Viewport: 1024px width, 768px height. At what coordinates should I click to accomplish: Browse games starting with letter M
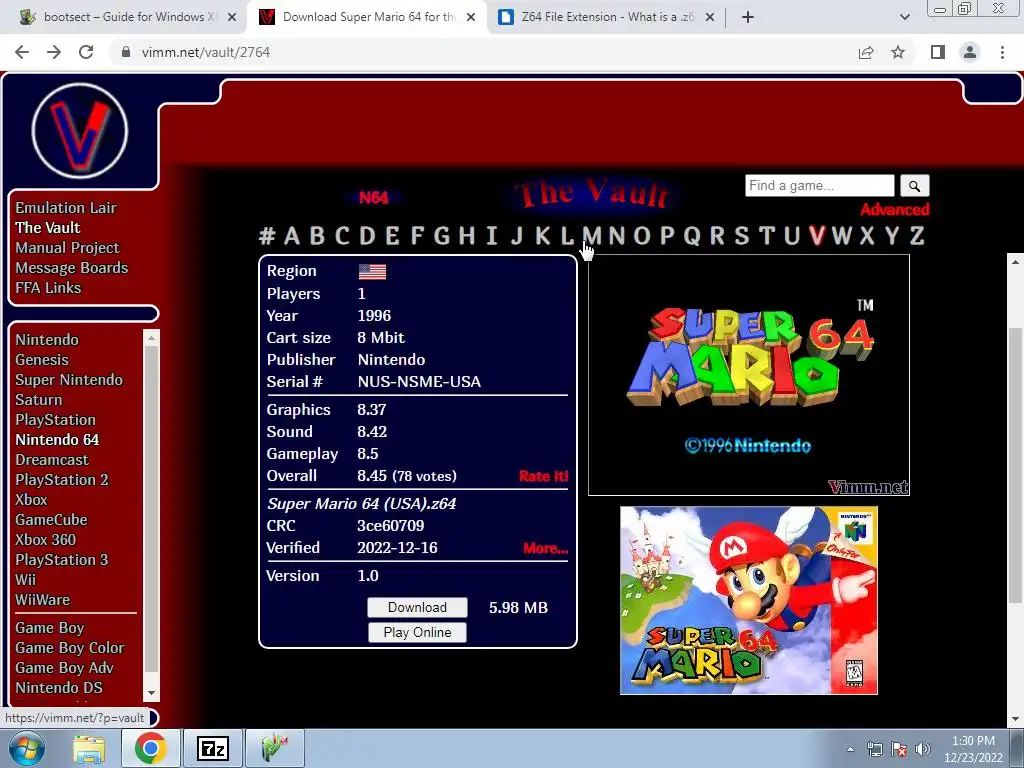pyautogui.click(x=592, y=236)
